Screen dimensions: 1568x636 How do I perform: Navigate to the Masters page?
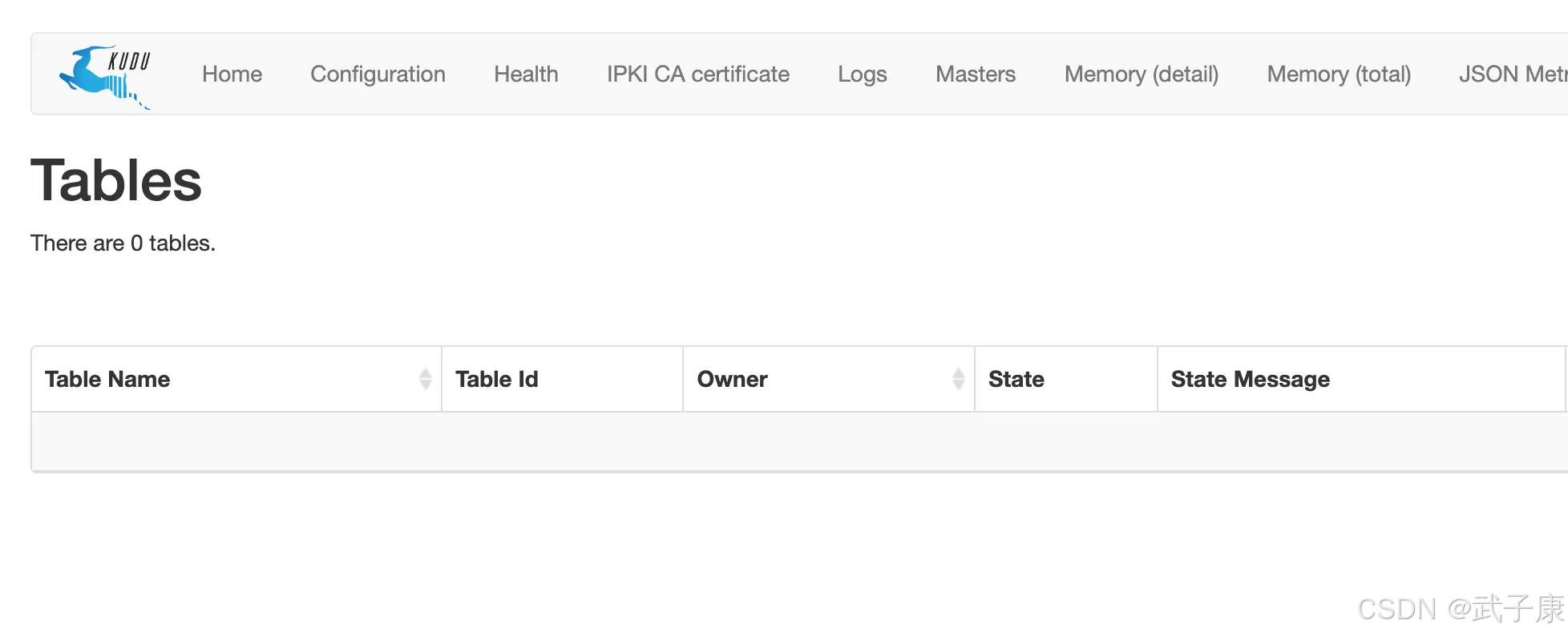[x=975, y=74]
